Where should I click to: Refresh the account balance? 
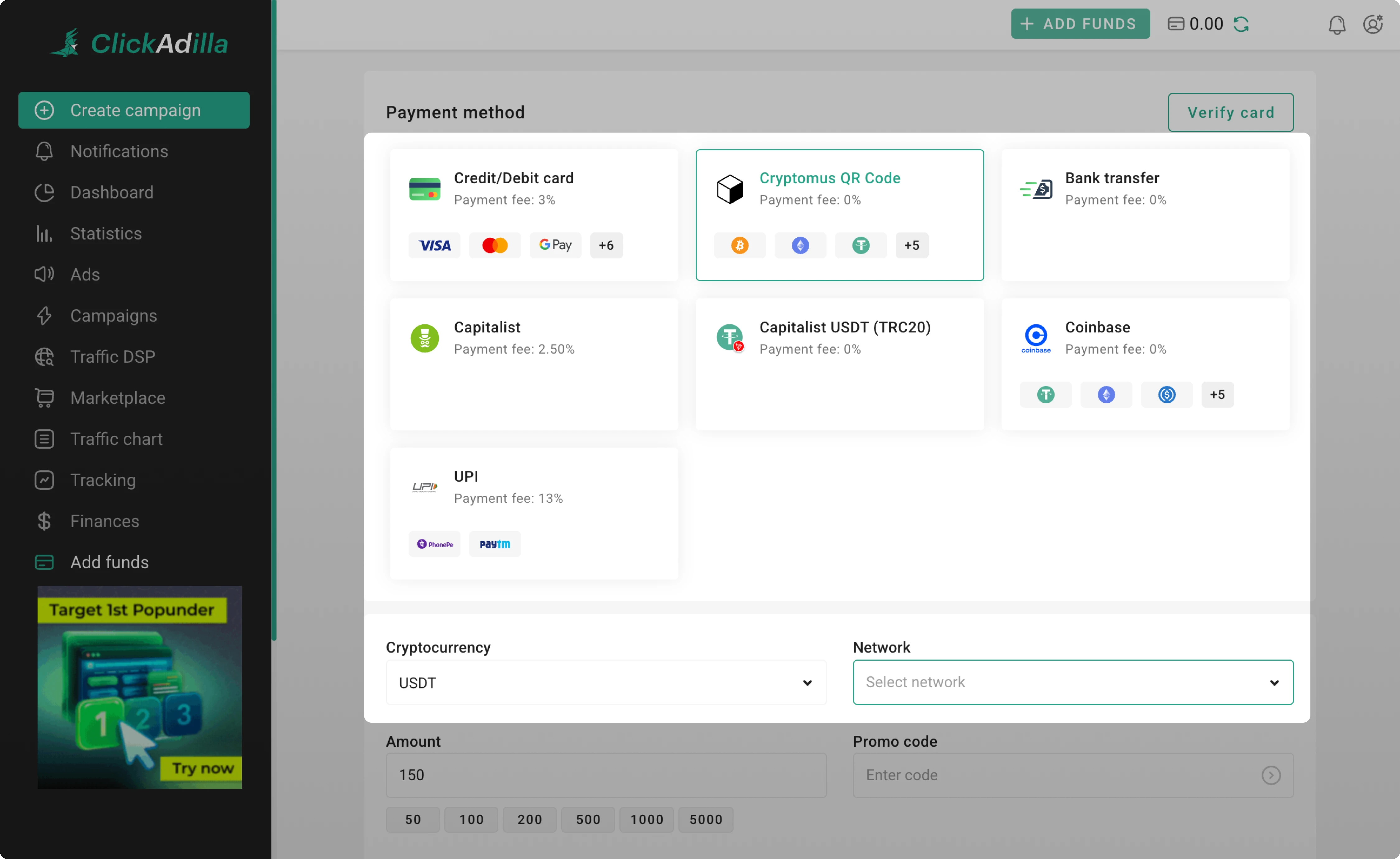click(1242, 23)
